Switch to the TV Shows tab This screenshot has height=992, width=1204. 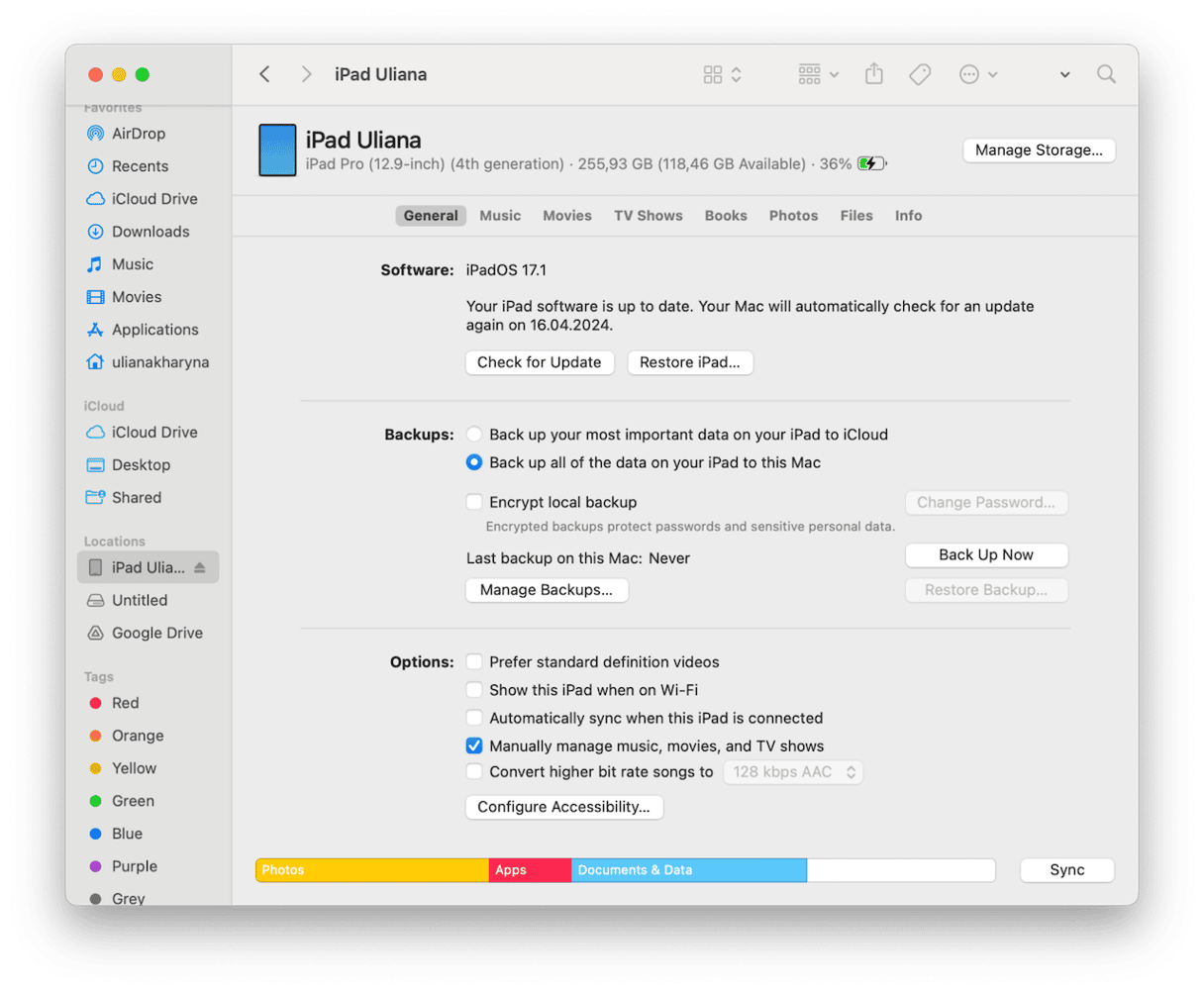tap(649, 216)
